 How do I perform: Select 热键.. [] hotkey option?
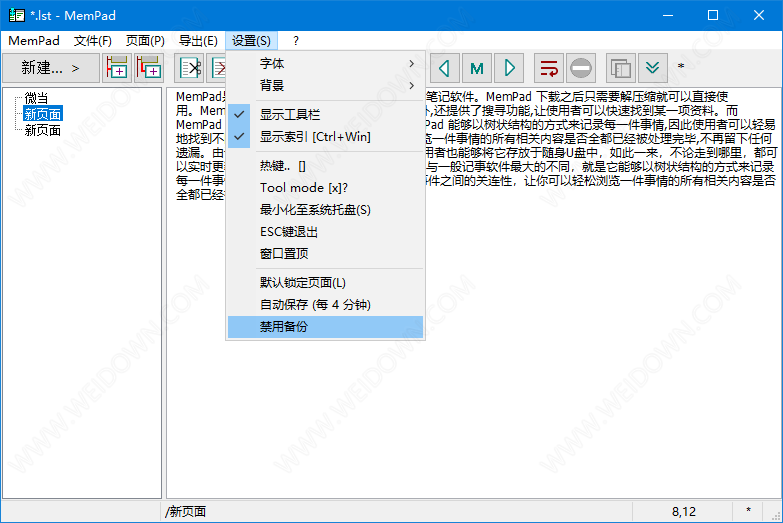click(x=325, y=165)
